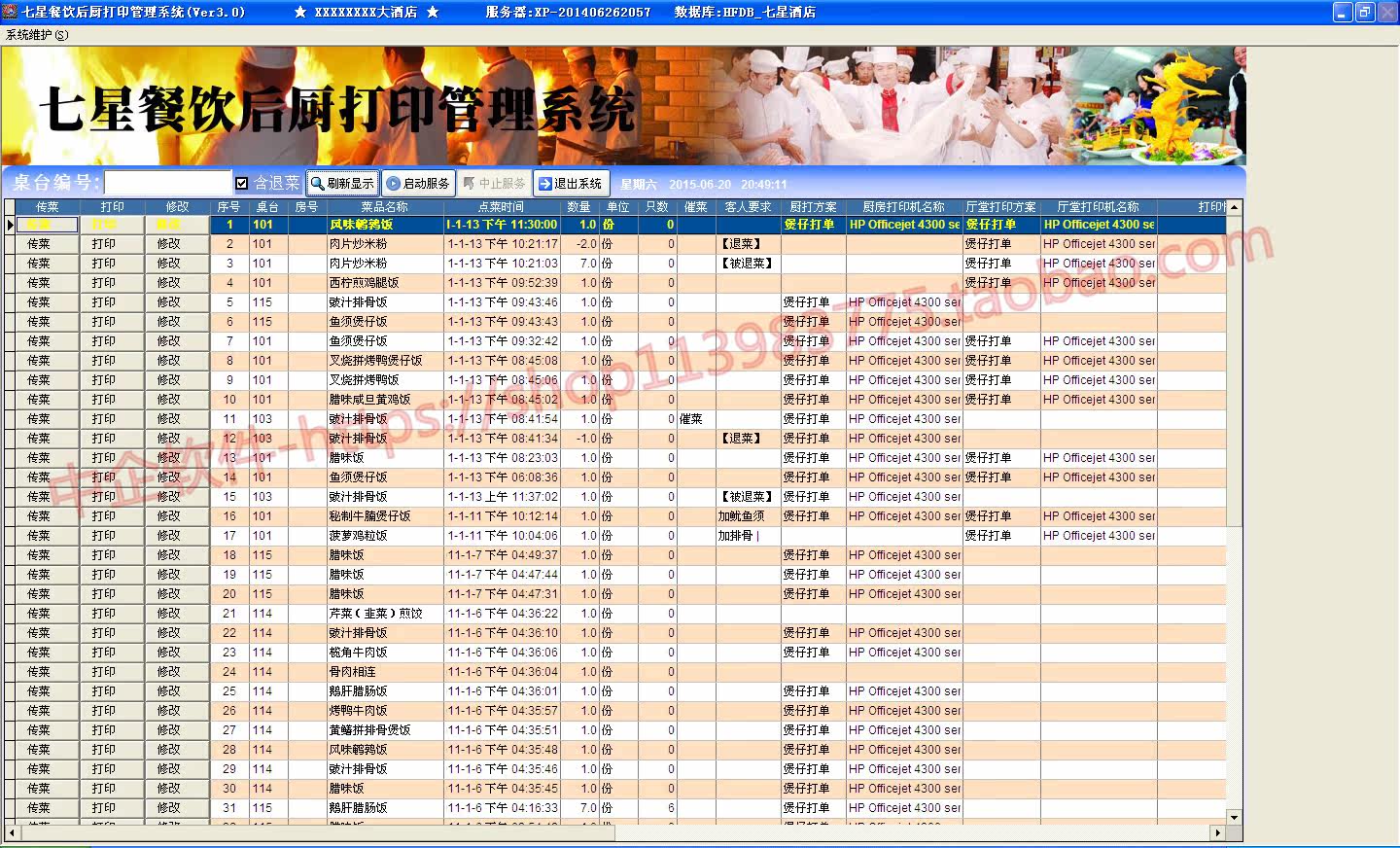Screen dimensions: 1400x848
Task: Select dish cell 菠萝鸡粒饭
Action: [385, 536]
